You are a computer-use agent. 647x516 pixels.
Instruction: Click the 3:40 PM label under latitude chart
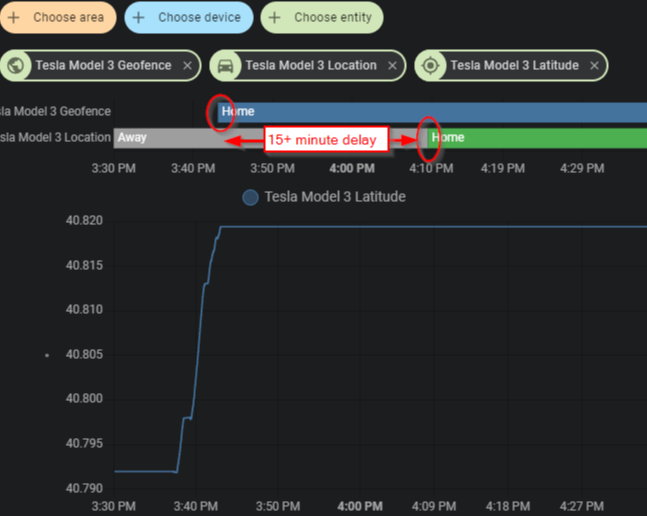point(196,506)
